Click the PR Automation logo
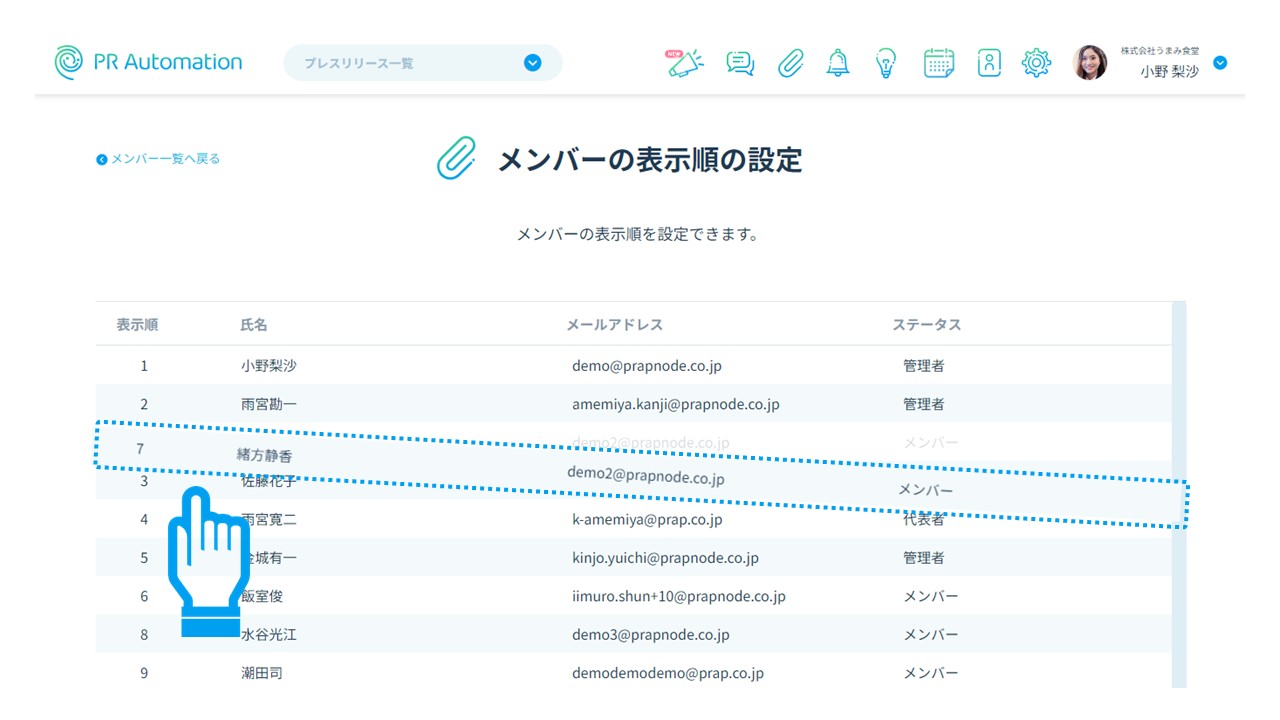The width and height of the screenshot is (1280, 720). 148,62
